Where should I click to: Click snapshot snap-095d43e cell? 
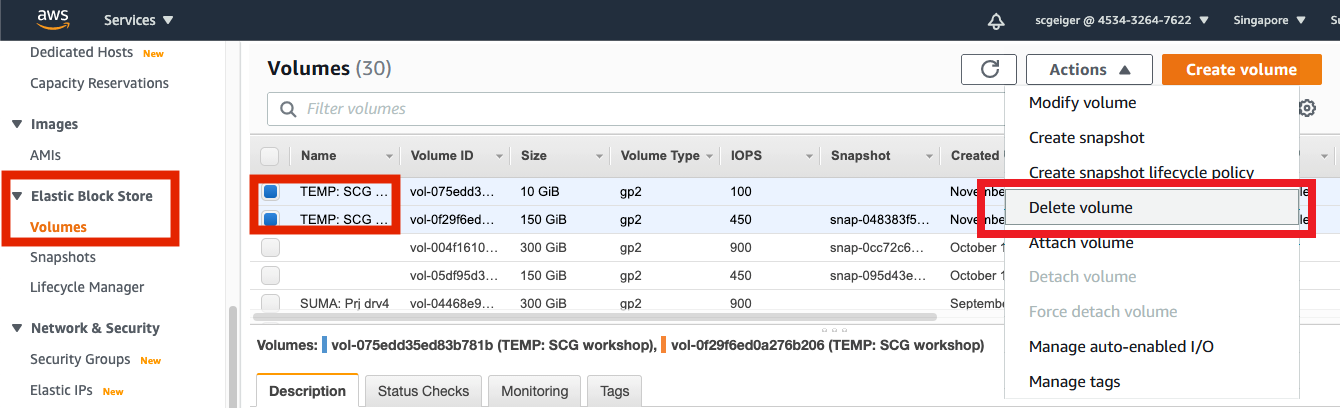880,275
